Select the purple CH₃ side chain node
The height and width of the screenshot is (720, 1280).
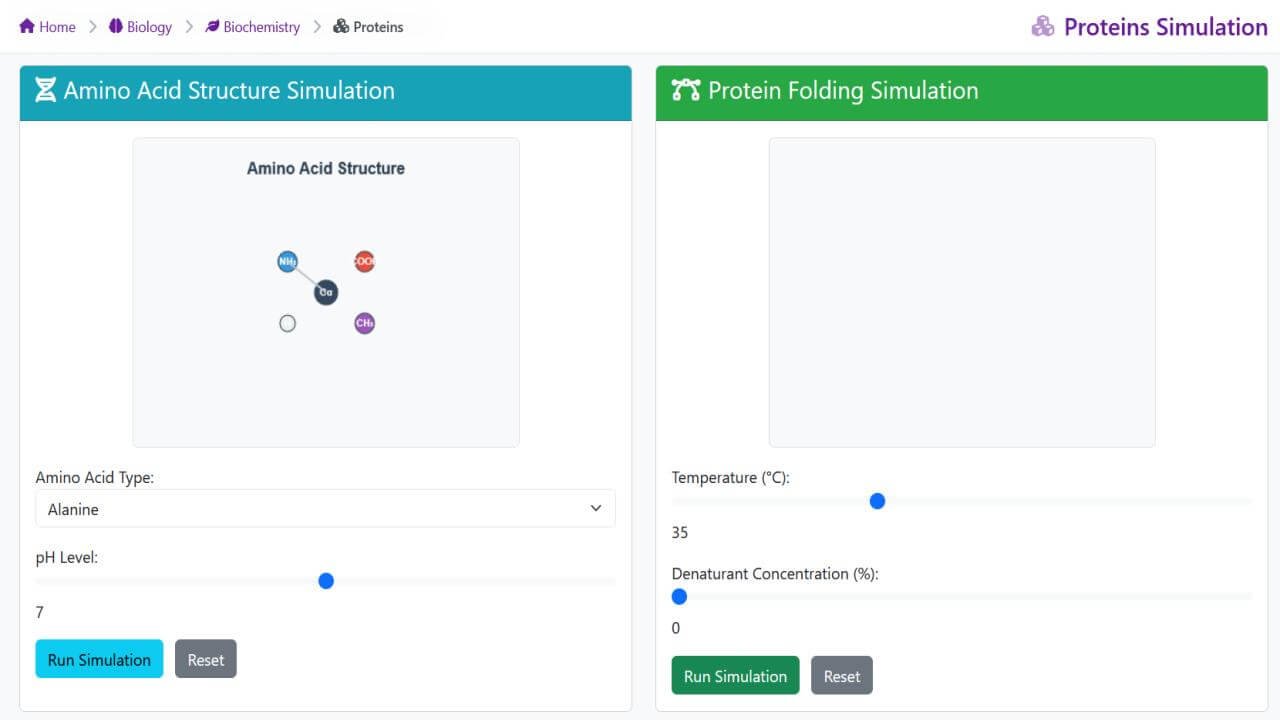[x=365, y=323]
